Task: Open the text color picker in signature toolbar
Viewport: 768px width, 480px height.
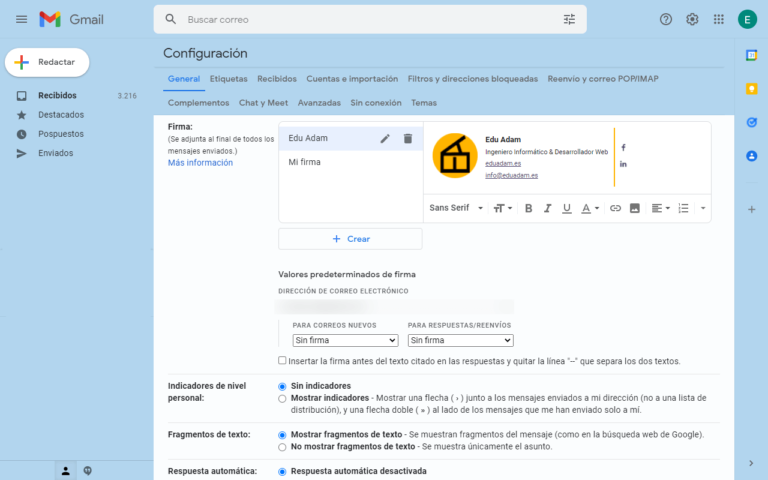Action: coord(590,208)
